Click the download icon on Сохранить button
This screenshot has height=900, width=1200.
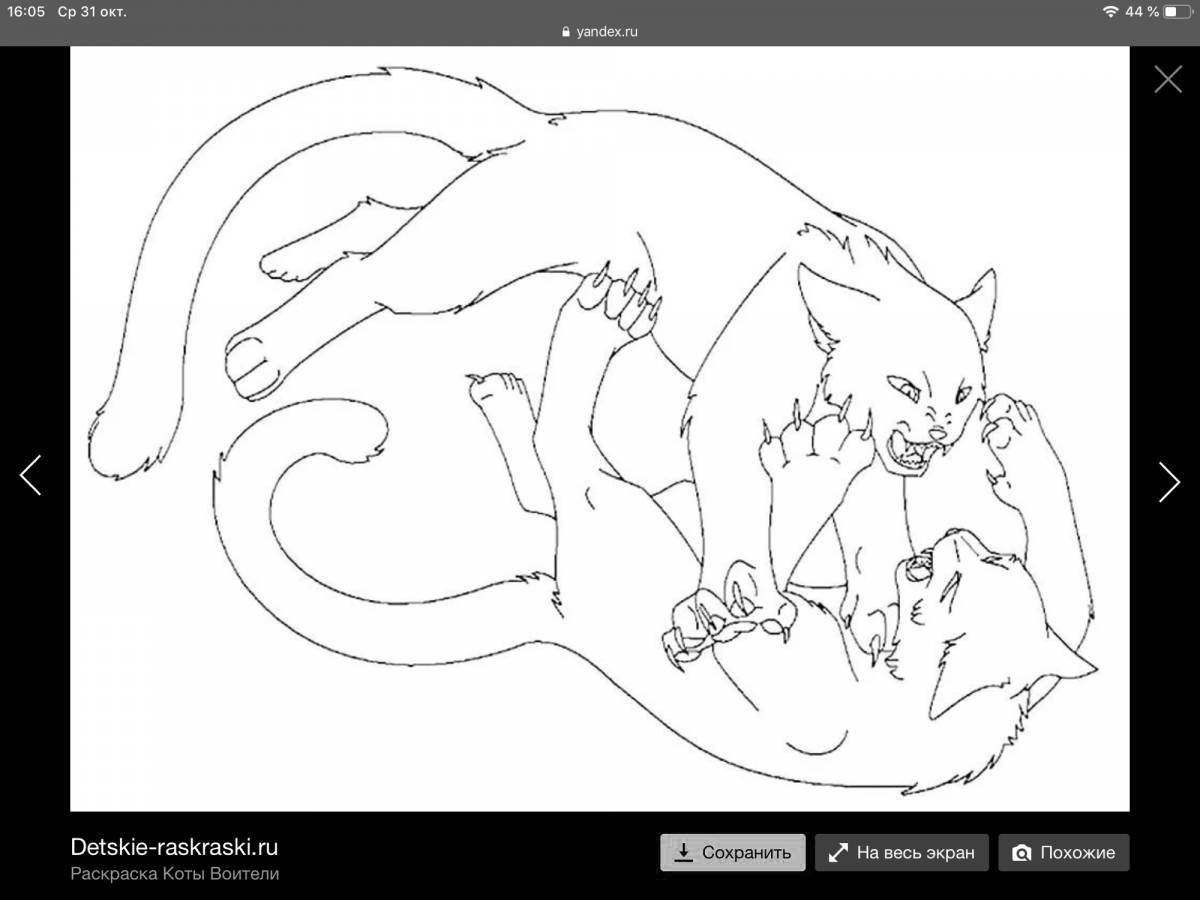click(684, 852)
